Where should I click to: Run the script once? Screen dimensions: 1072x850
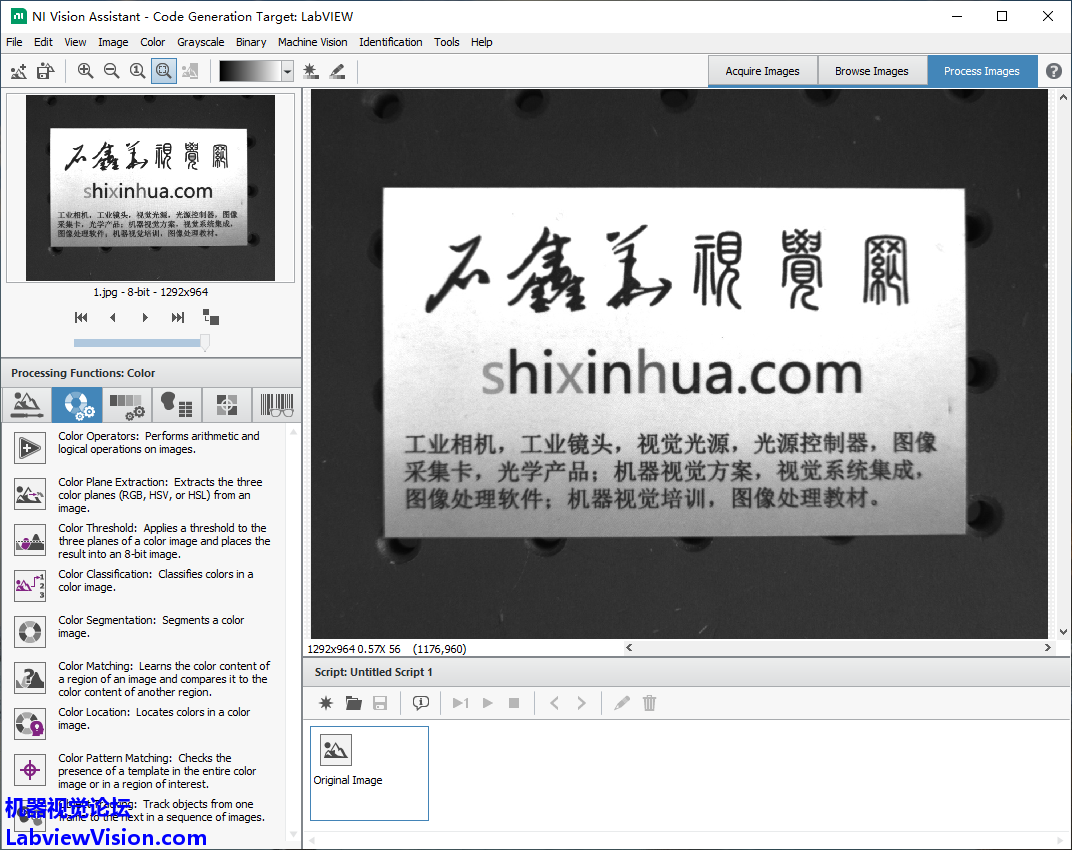[x=461, y=703]
